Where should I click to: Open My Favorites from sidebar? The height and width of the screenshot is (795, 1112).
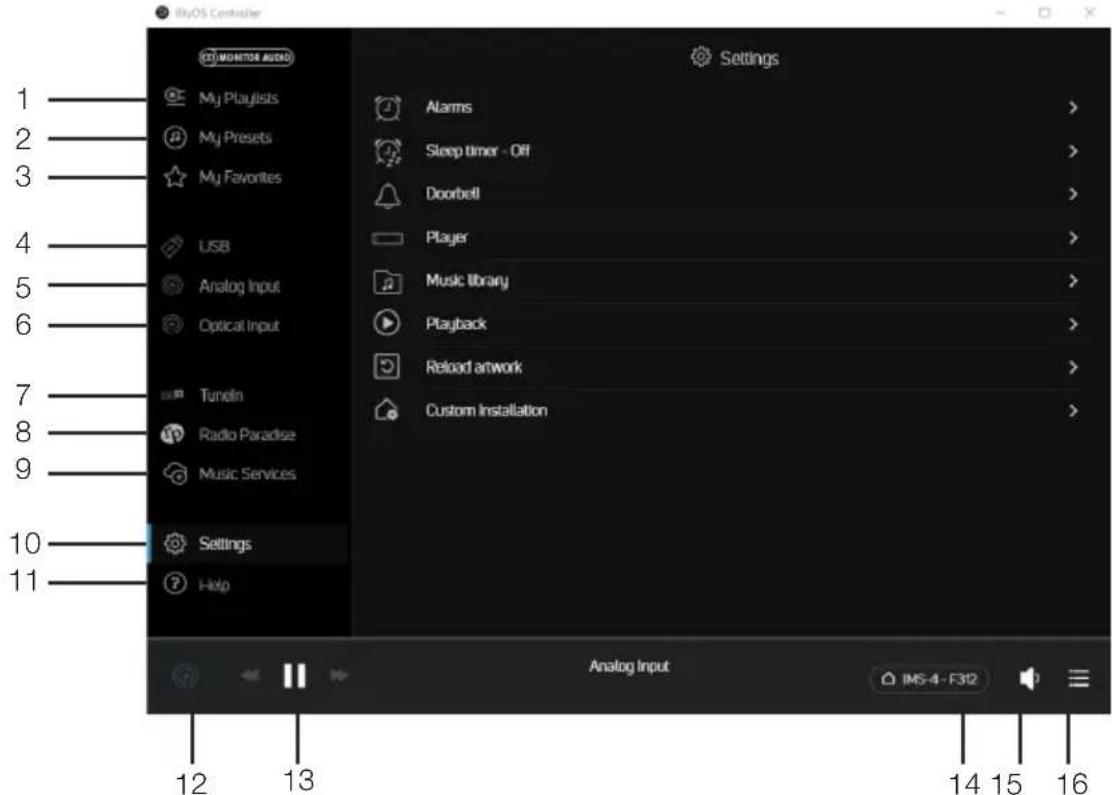pyautogui.click(x=240, y=177)
